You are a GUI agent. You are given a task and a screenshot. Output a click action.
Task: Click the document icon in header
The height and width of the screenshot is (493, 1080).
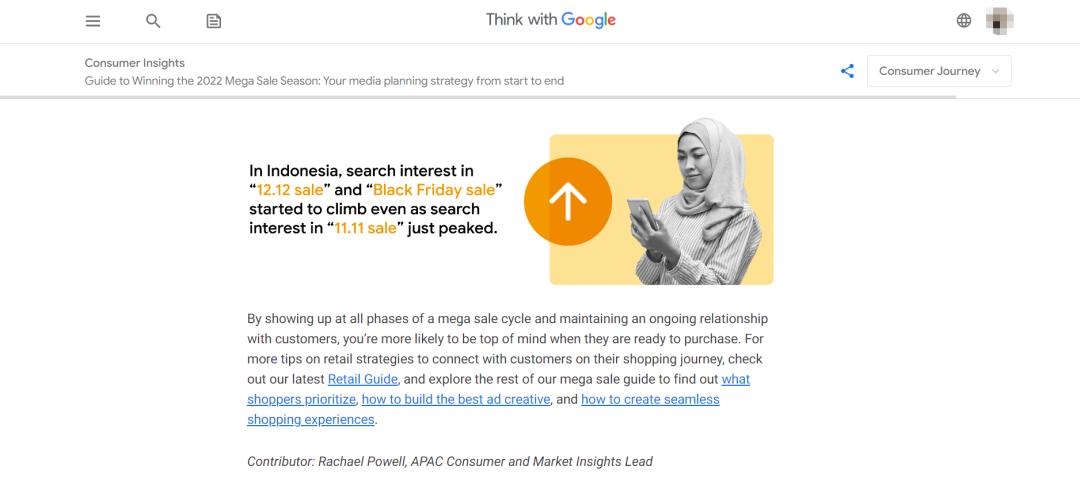213,21
